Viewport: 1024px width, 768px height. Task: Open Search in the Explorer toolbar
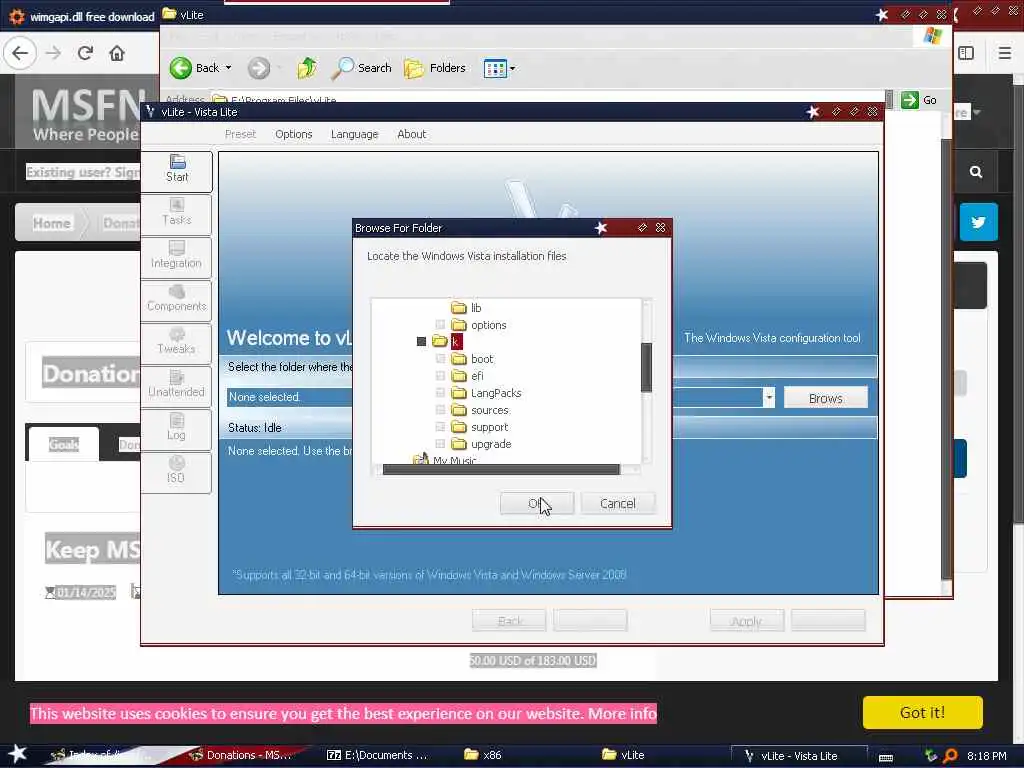click(361, 68)
